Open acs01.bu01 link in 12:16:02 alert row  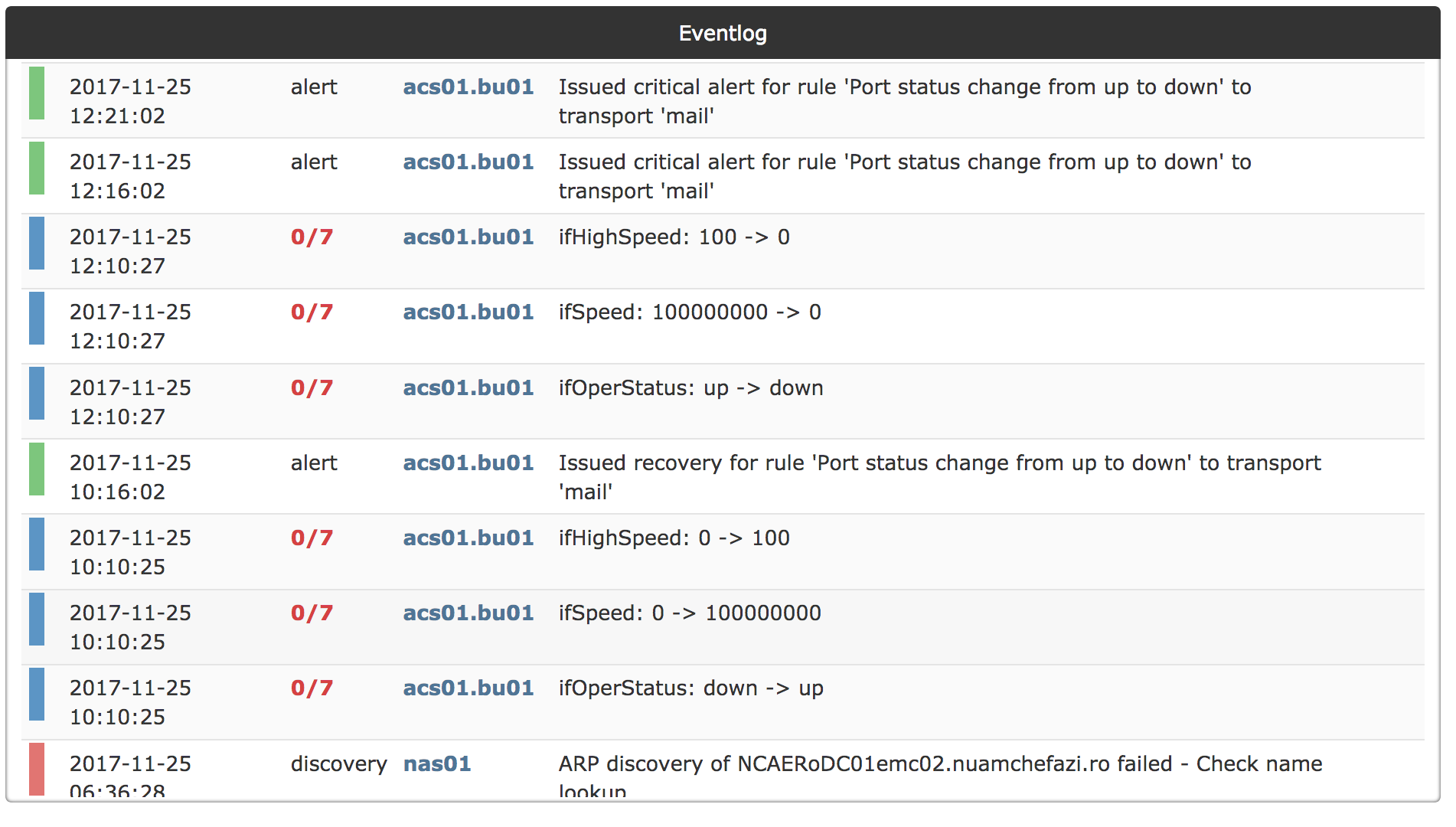pyautogui.click(x=468, y=162)
